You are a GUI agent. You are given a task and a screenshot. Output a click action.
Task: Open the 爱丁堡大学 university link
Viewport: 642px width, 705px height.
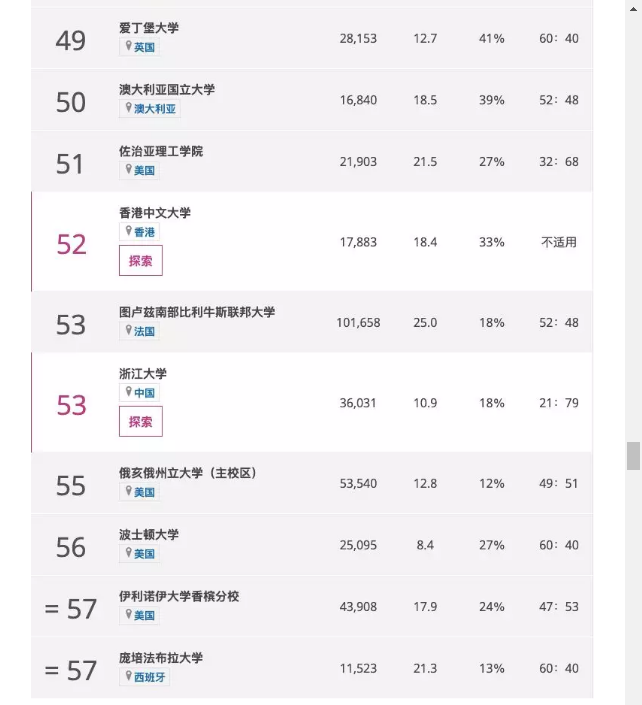click(149, 28)
